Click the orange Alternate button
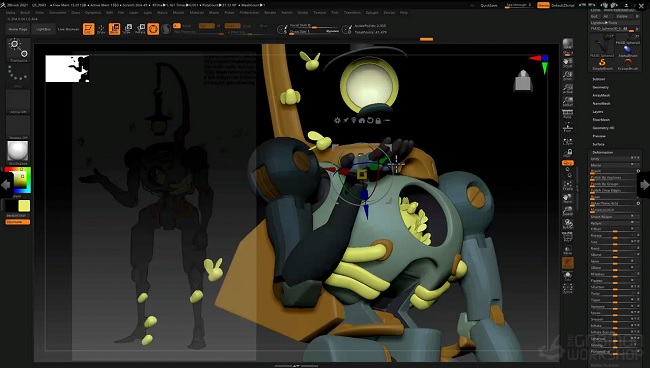This screenshot has width=650, height=368. 17,222
